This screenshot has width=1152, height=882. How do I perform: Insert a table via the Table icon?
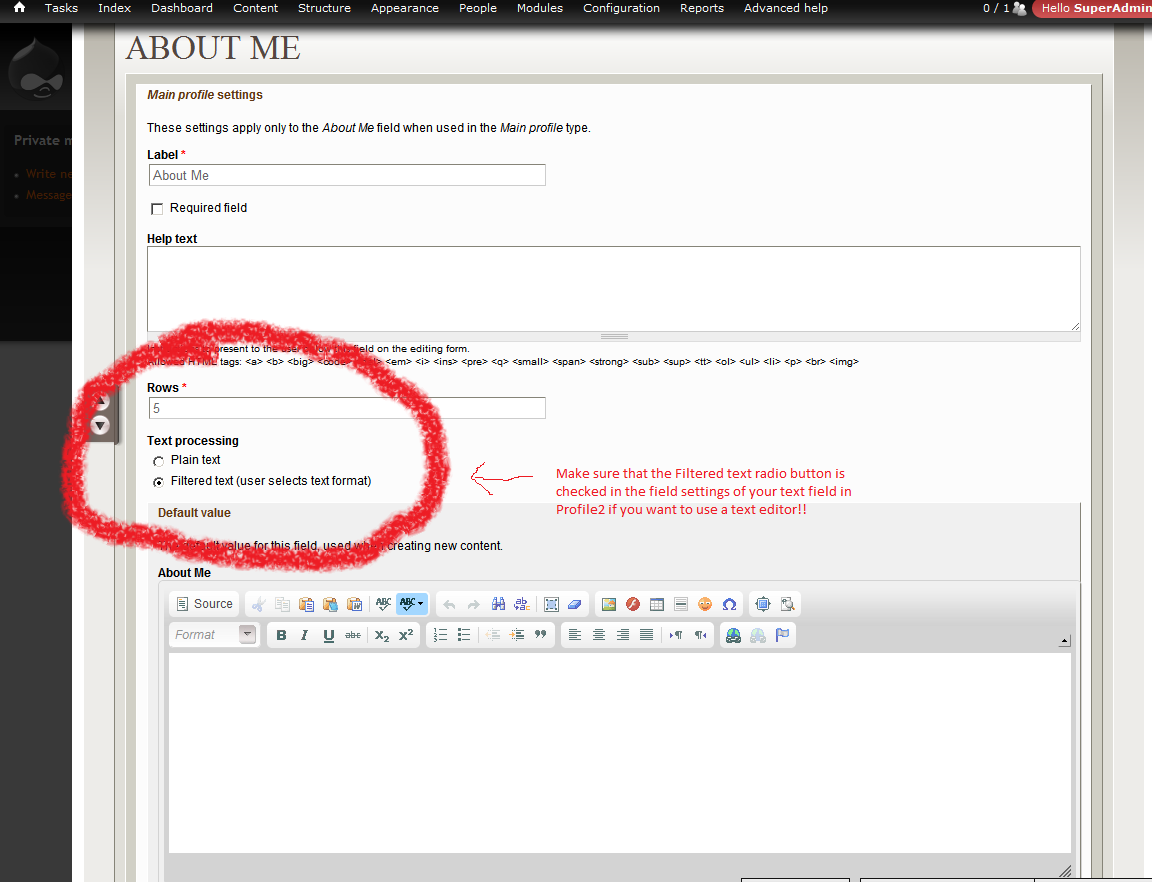(x=657, y=604)
